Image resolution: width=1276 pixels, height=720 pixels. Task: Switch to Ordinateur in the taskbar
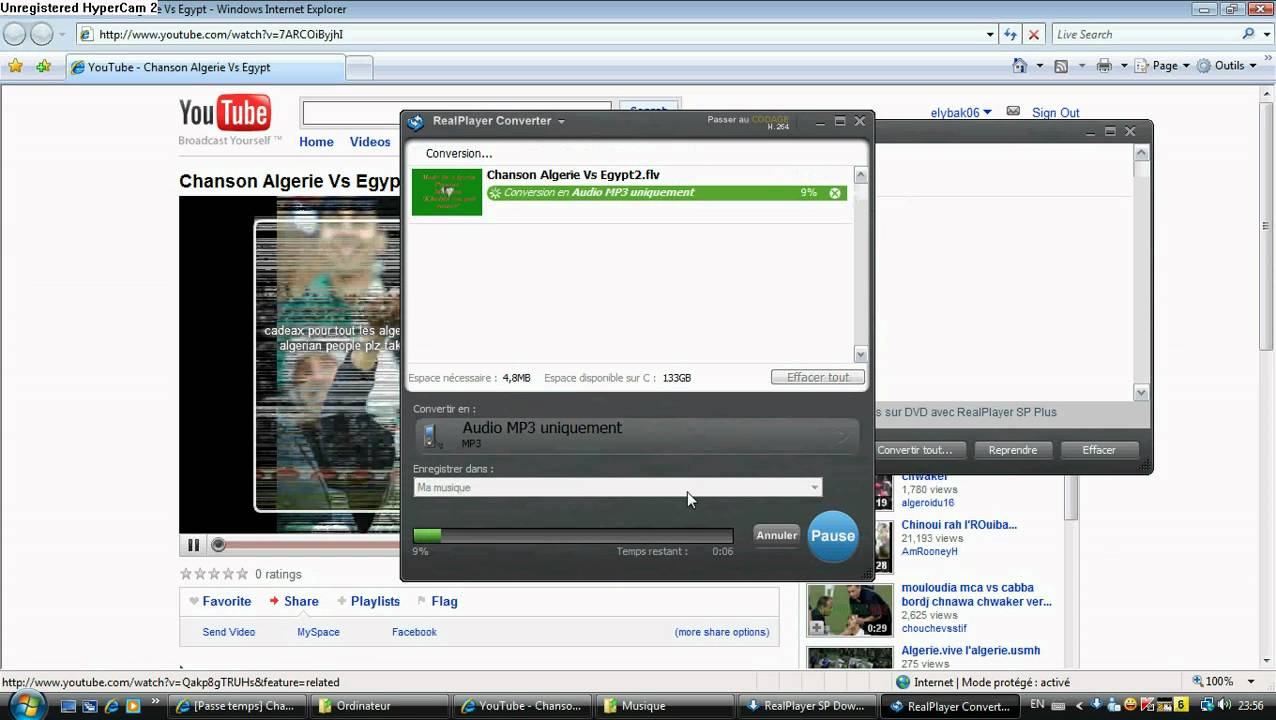pyautogui.click(x=380, y=706)
